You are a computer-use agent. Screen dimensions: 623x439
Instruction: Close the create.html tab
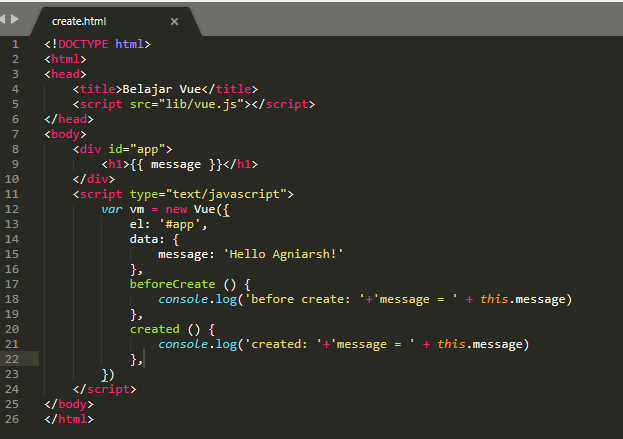(174, 21)
